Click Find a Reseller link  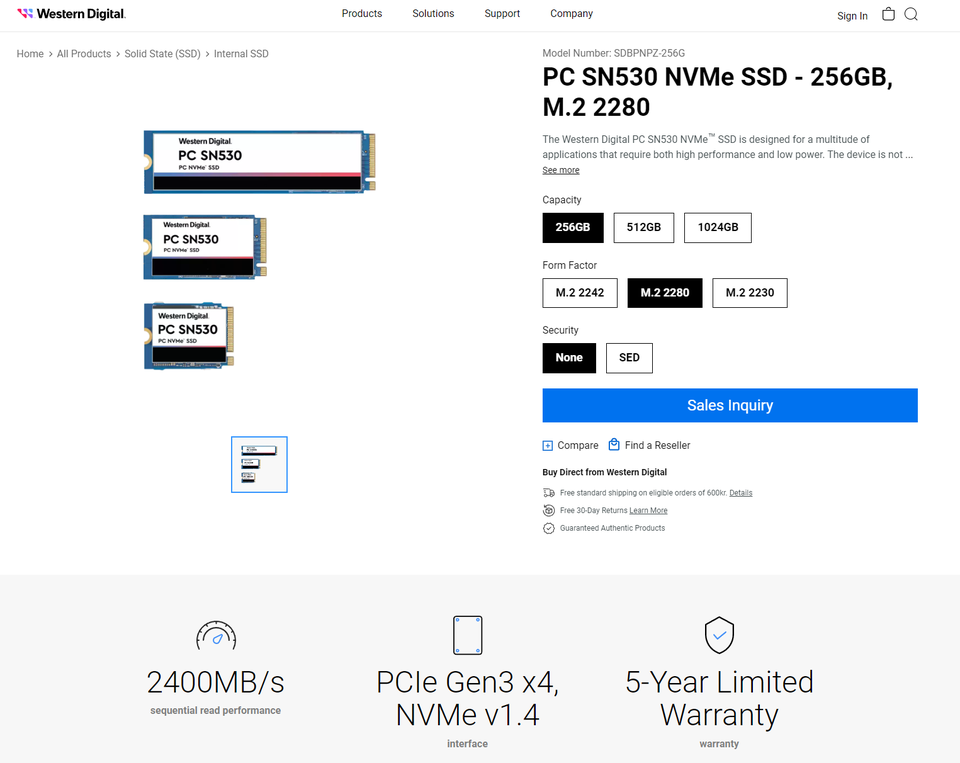coord(658,446)
